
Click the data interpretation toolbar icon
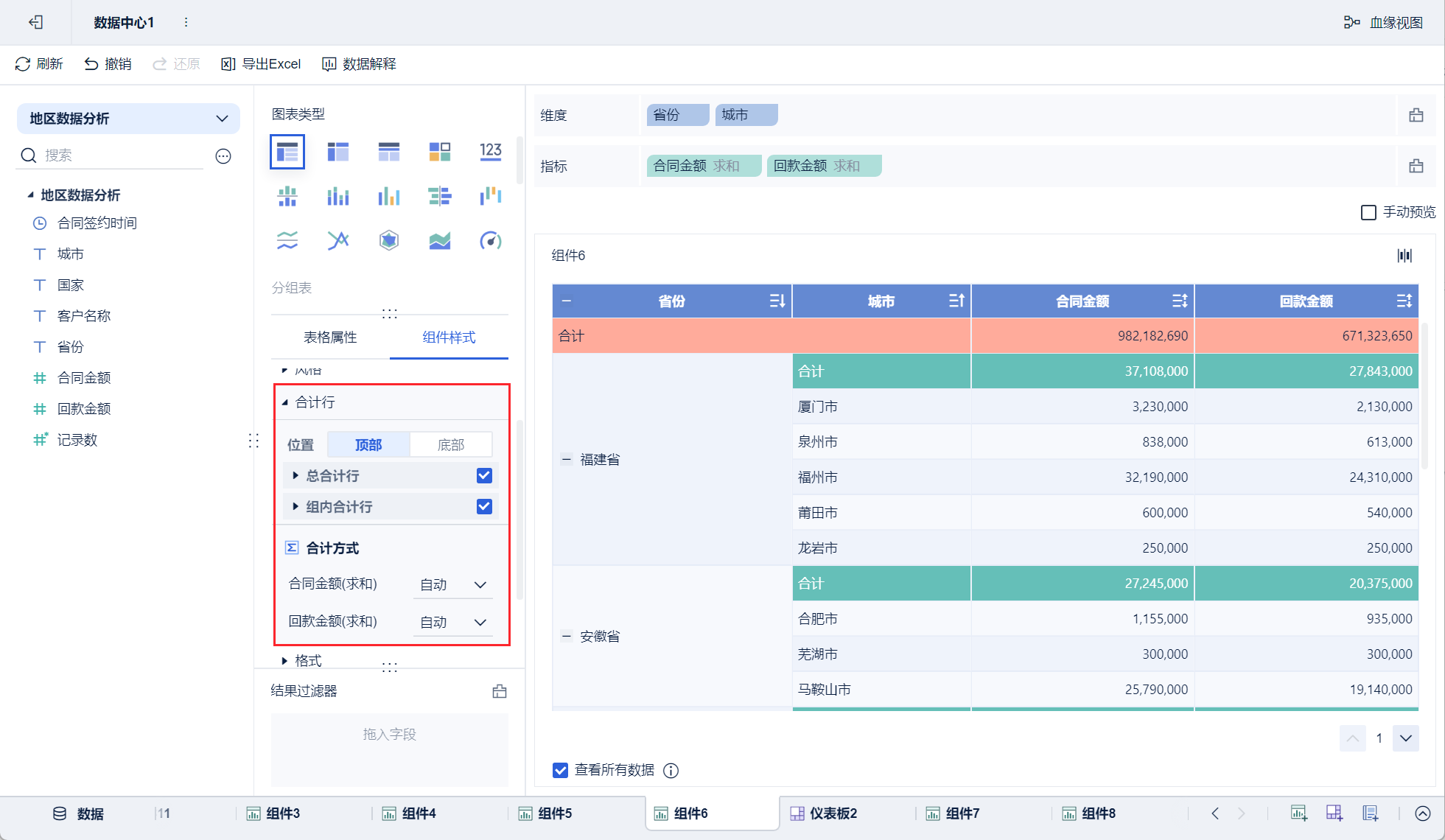coord(329,64)
